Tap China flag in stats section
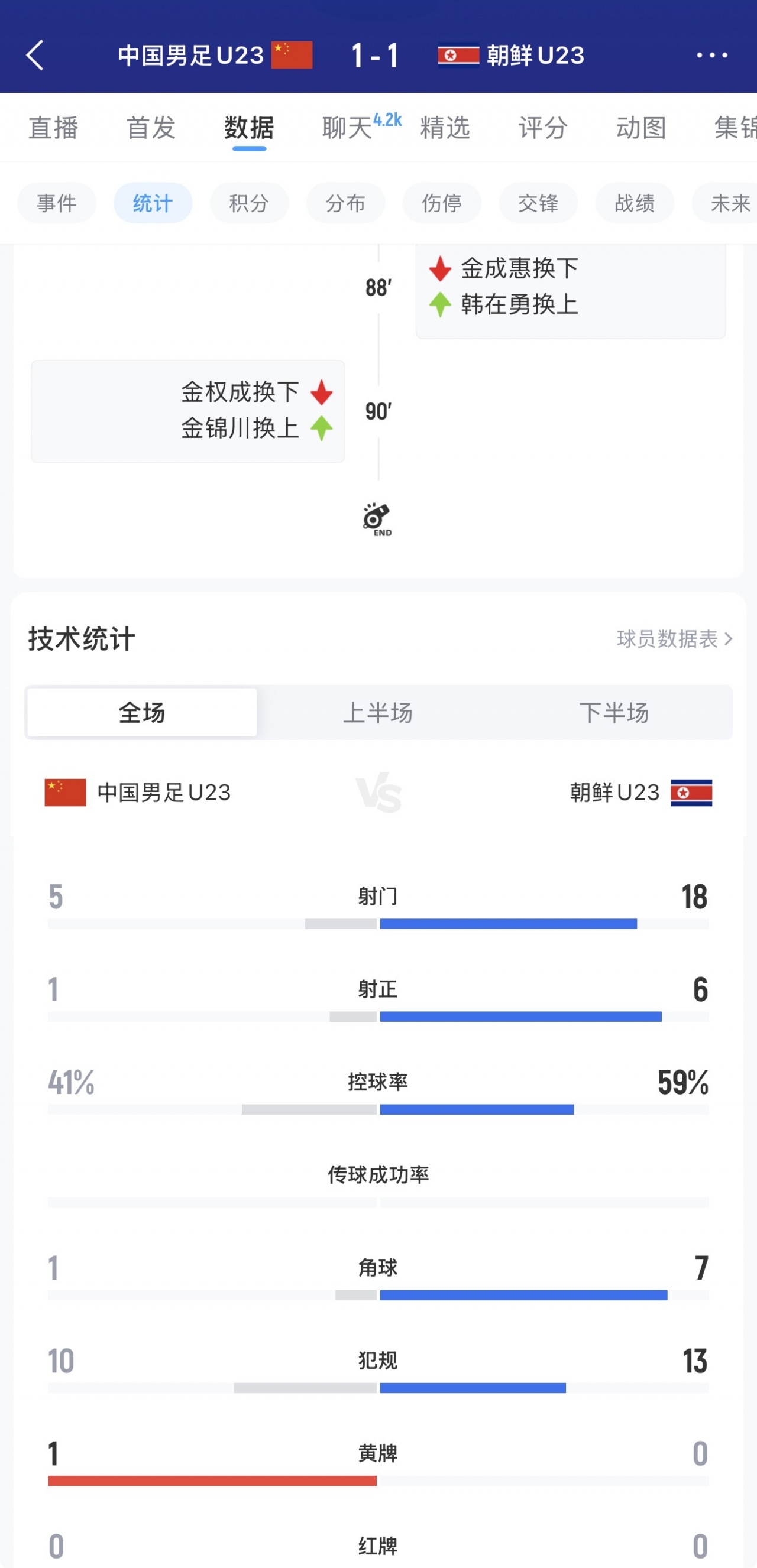Screen dimensions: 757x1568 click(65, 793)
